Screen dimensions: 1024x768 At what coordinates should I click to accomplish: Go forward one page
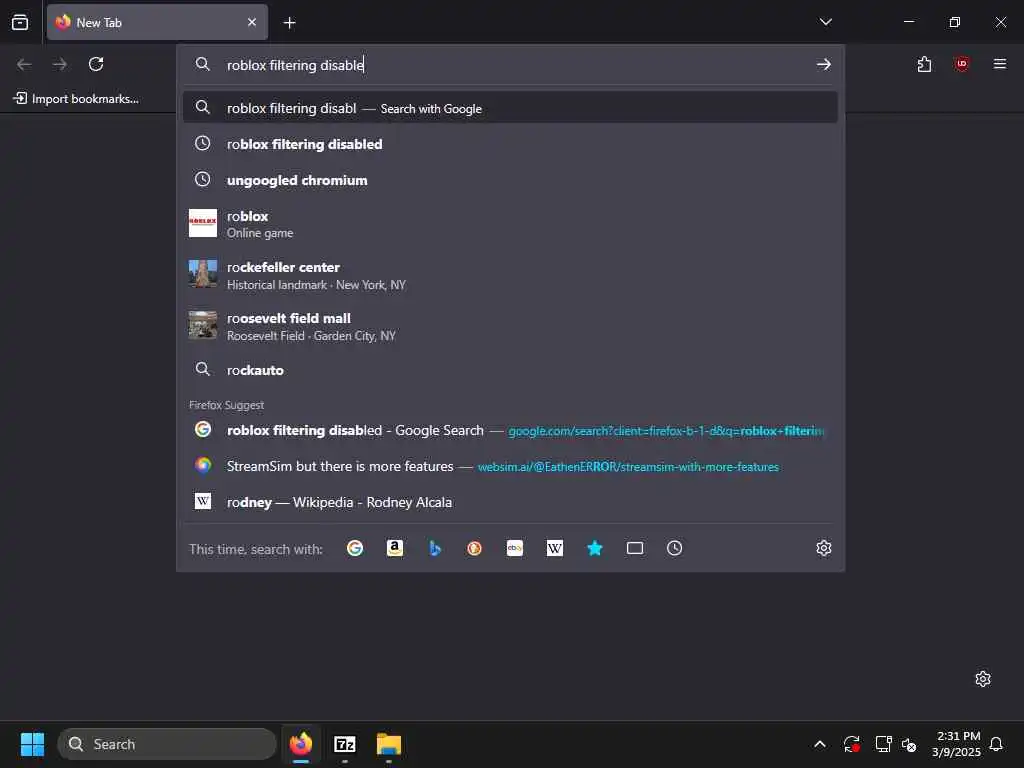59,64
